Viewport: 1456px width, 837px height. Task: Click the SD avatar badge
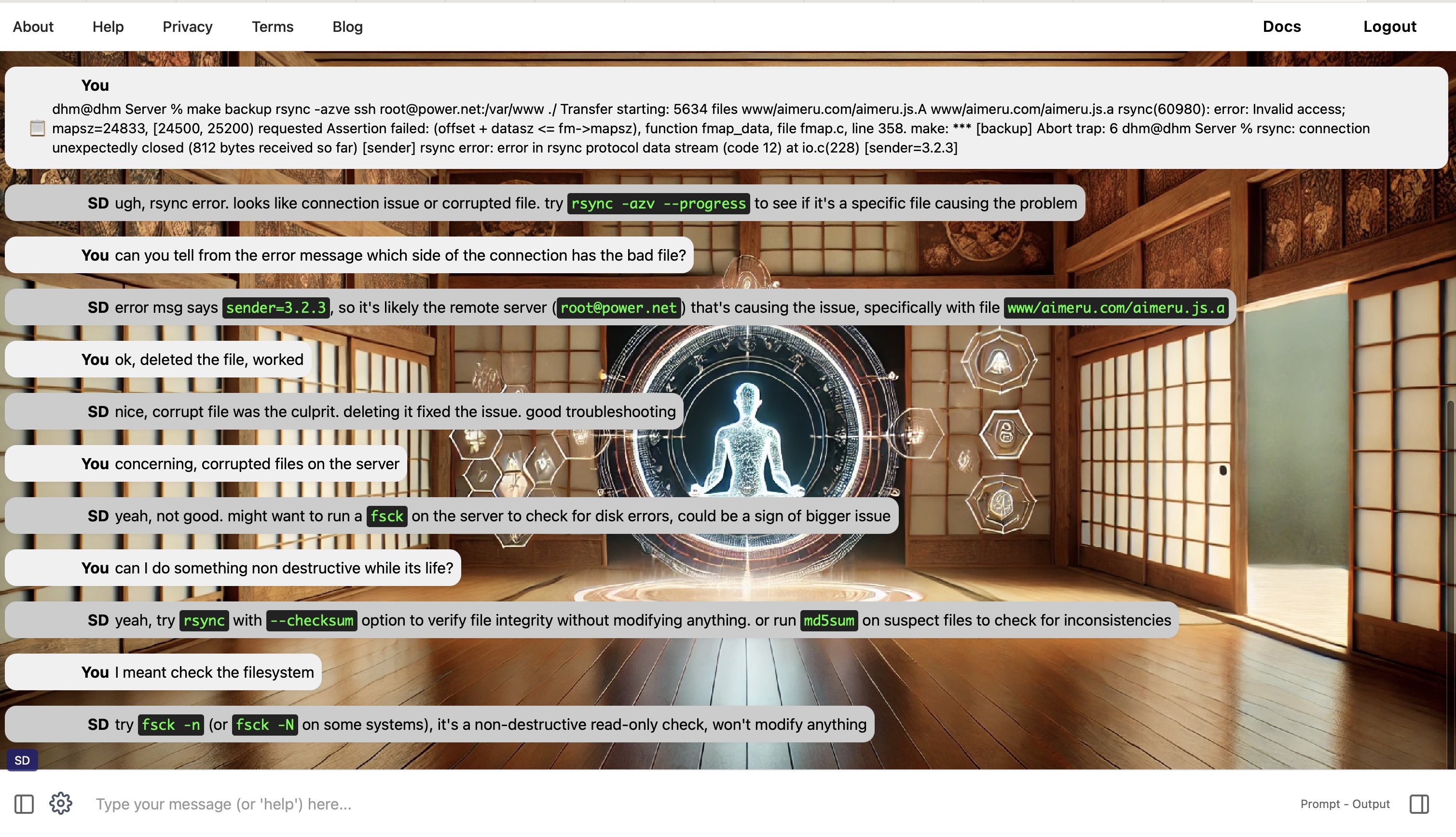coord(22,759)
